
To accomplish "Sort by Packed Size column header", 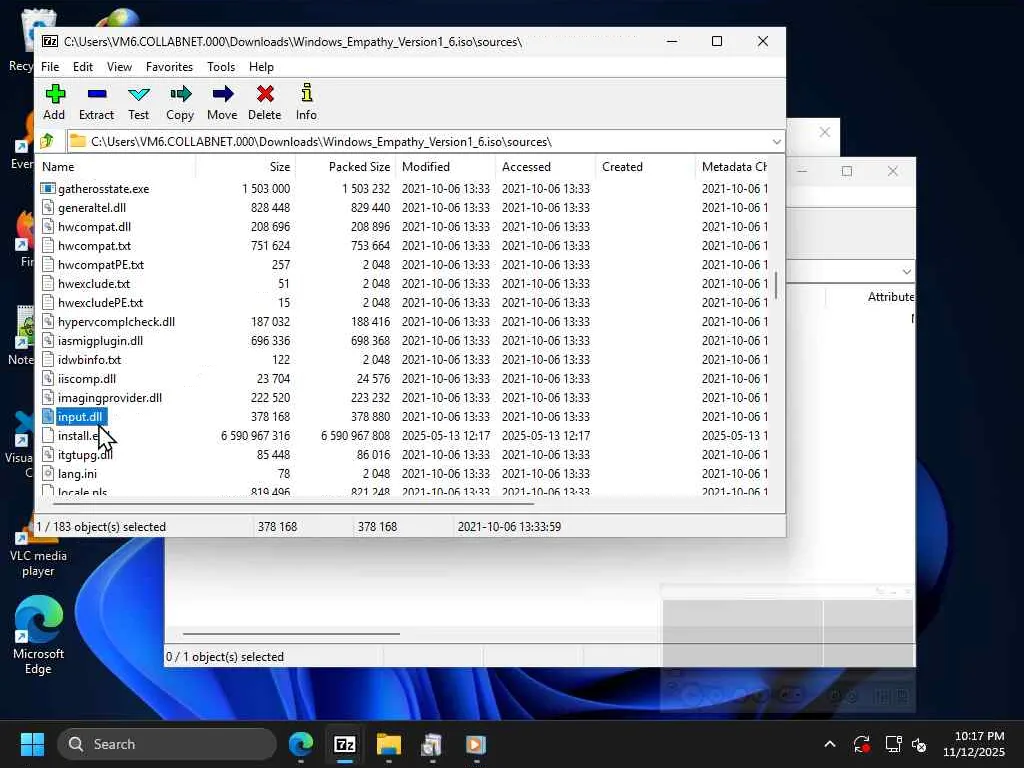I will pyautogui.click(x=345, y=167).
